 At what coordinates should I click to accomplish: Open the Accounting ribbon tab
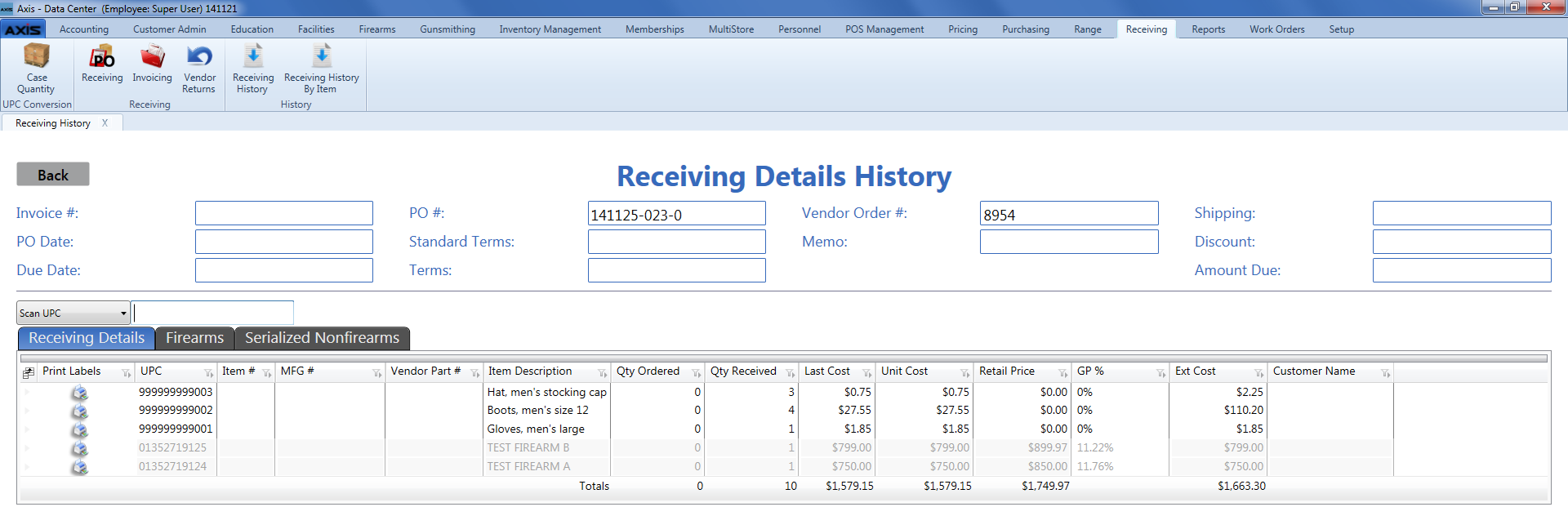(84, 29)
